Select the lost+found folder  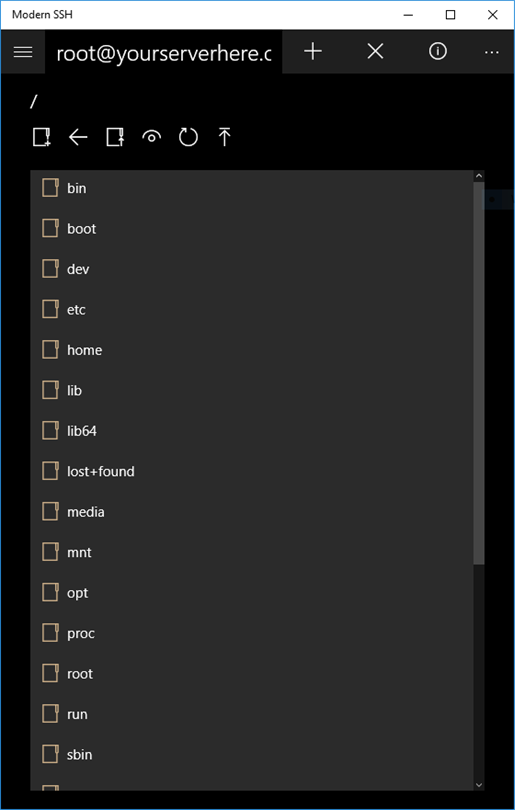tap(252, 471)
